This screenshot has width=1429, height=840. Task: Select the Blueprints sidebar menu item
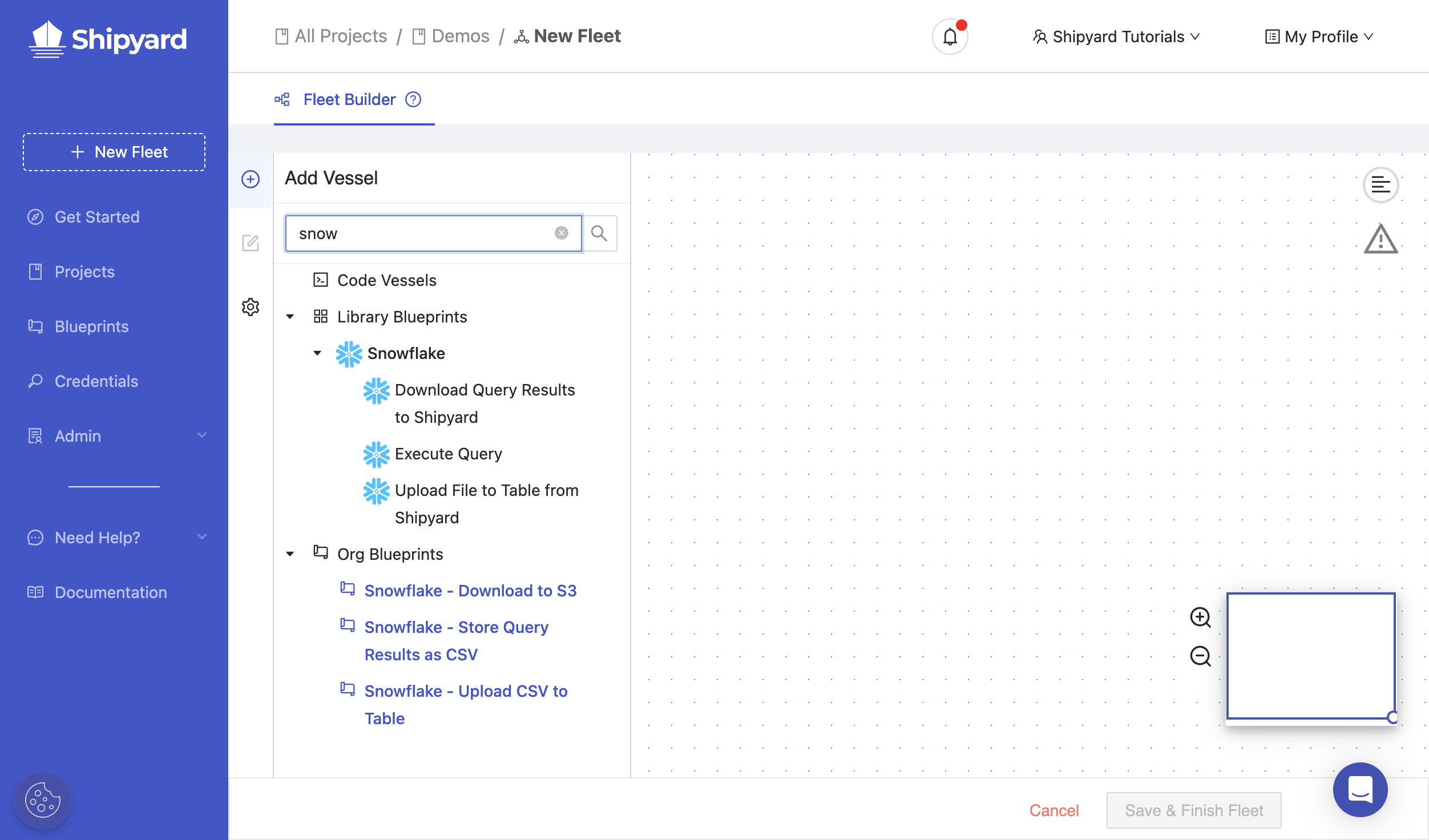coord(91,325)
